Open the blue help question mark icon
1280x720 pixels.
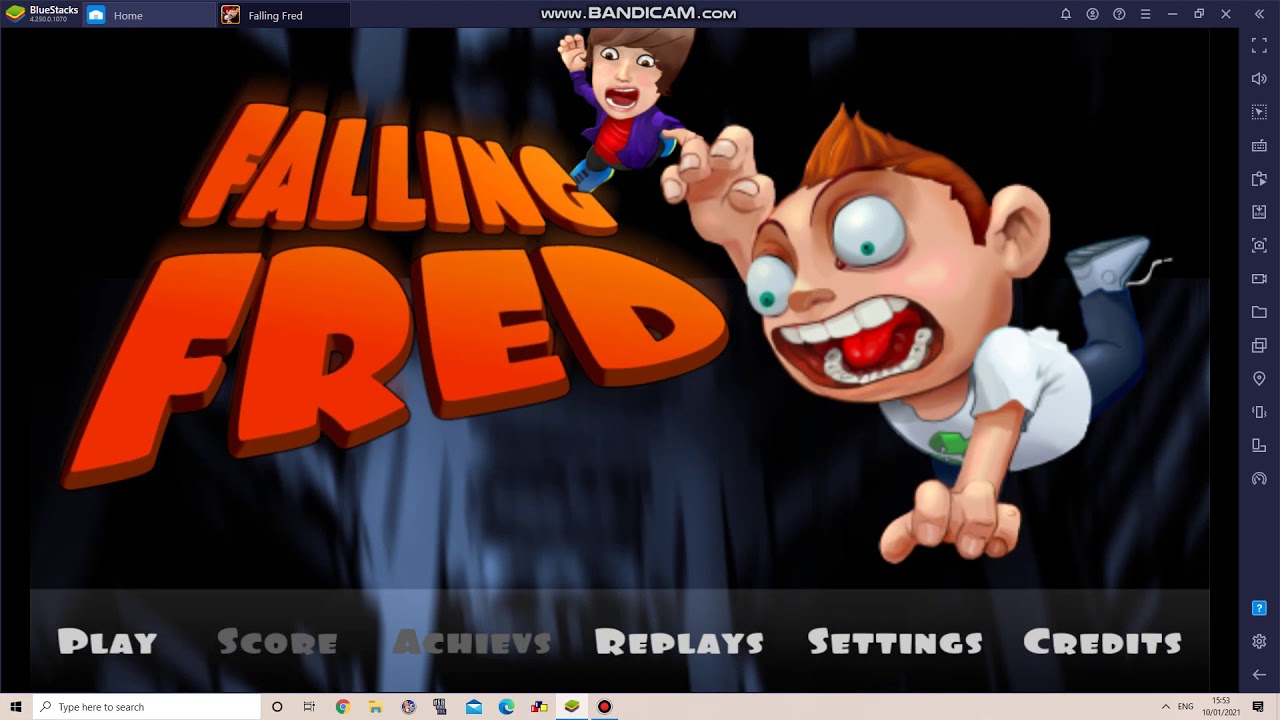[1259, 608]
